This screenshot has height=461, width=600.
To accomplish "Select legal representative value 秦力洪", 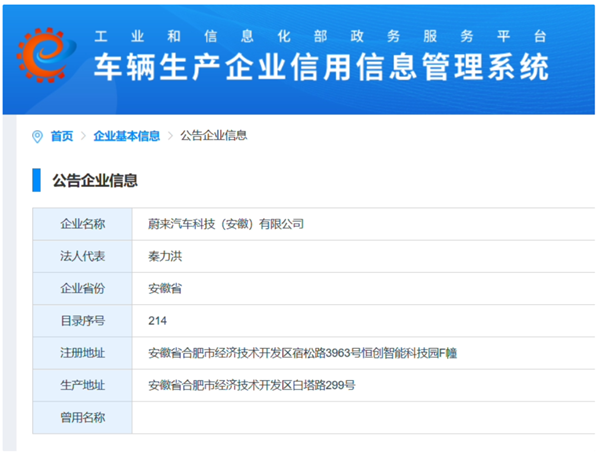I will pos(165,256).
